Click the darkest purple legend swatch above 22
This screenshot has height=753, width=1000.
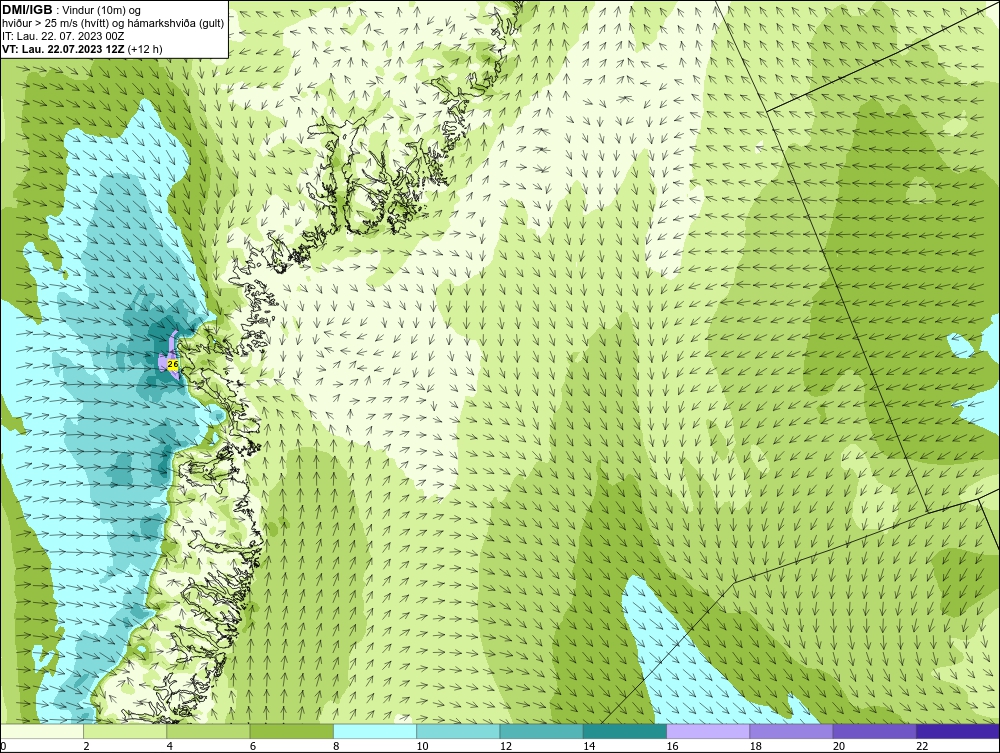tap(958, 731)
